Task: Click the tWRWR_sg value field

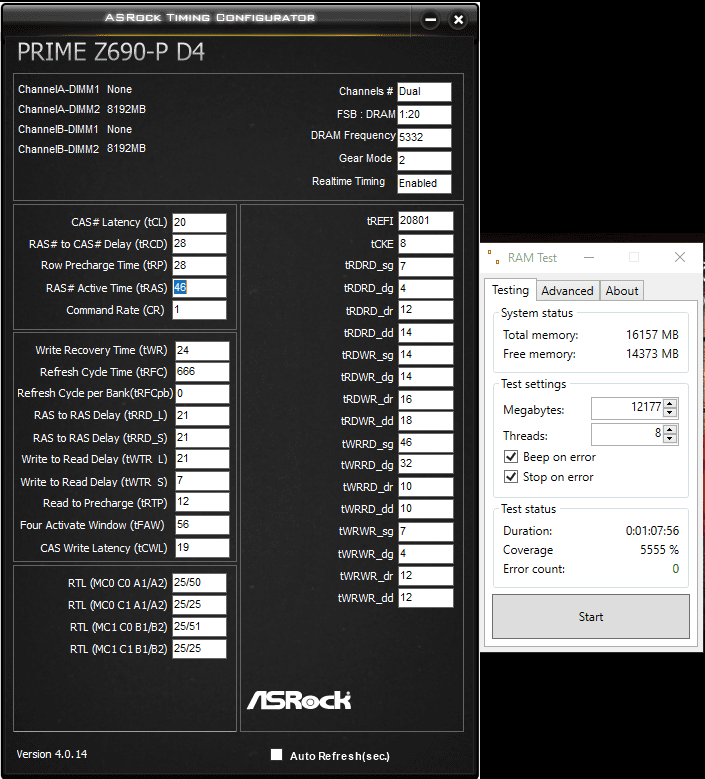Action: pyautogui.click(x=426, y=532)
